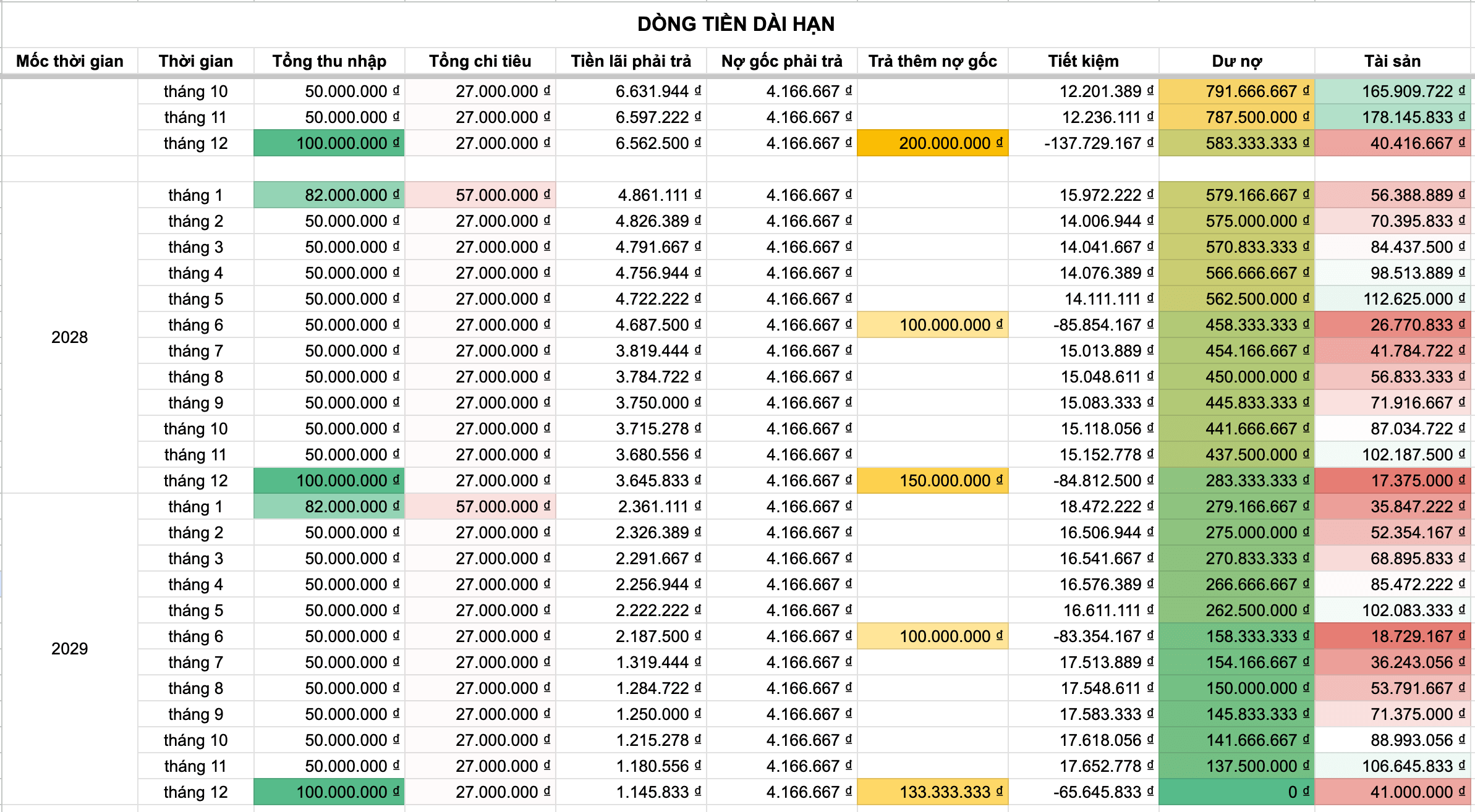
Task: Select Dư nợ cell 158.333.333
Action: (x=1237, y=636)
